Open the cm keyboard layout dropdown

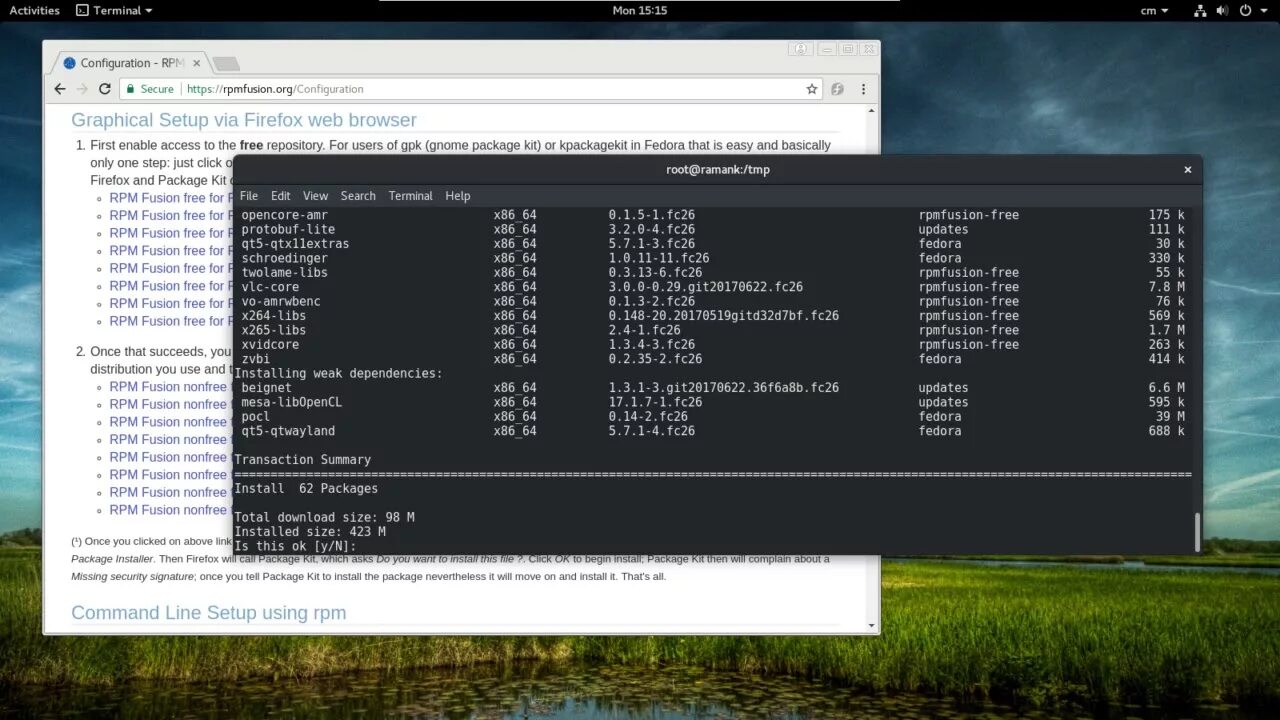[1154, 10]
